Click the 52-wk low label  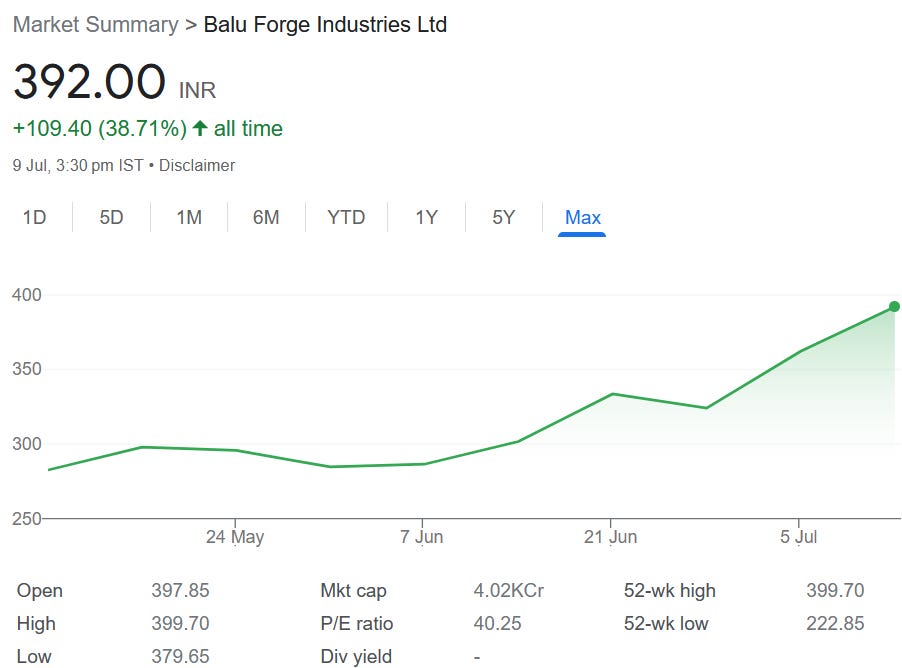point(666,623)
